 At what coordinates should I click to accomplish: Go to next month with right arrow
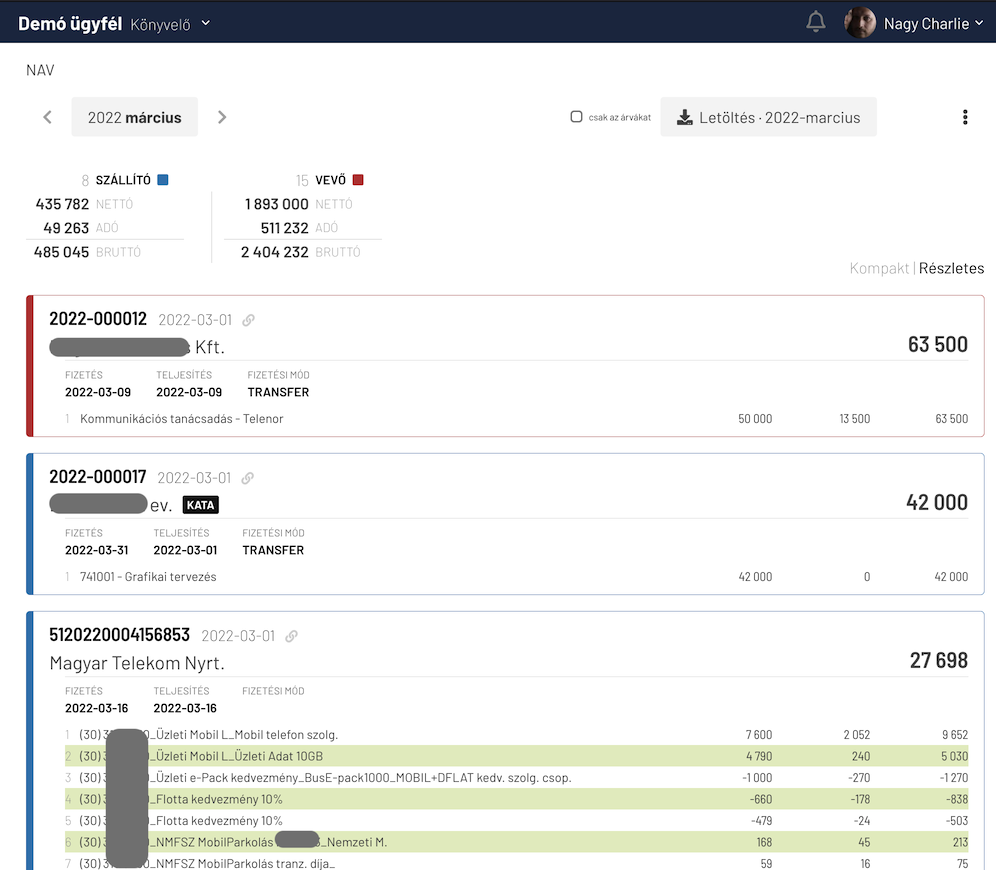click(x=222, y=117)
